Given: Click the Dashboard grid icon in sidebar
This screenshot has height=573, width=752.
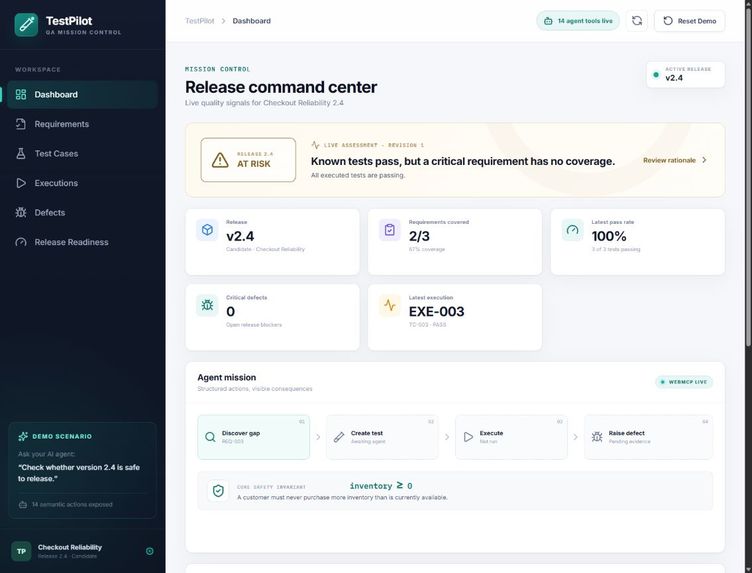Looking at the screenshot, I should click(21, 94).
